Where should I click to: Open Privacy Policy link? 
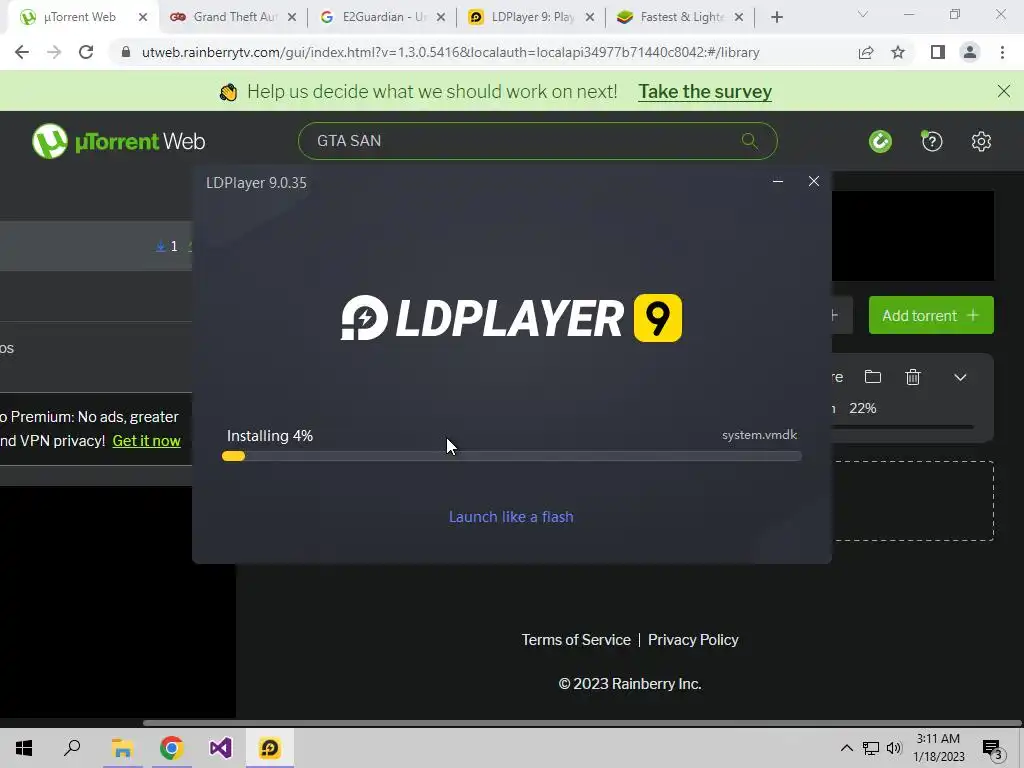693,640
